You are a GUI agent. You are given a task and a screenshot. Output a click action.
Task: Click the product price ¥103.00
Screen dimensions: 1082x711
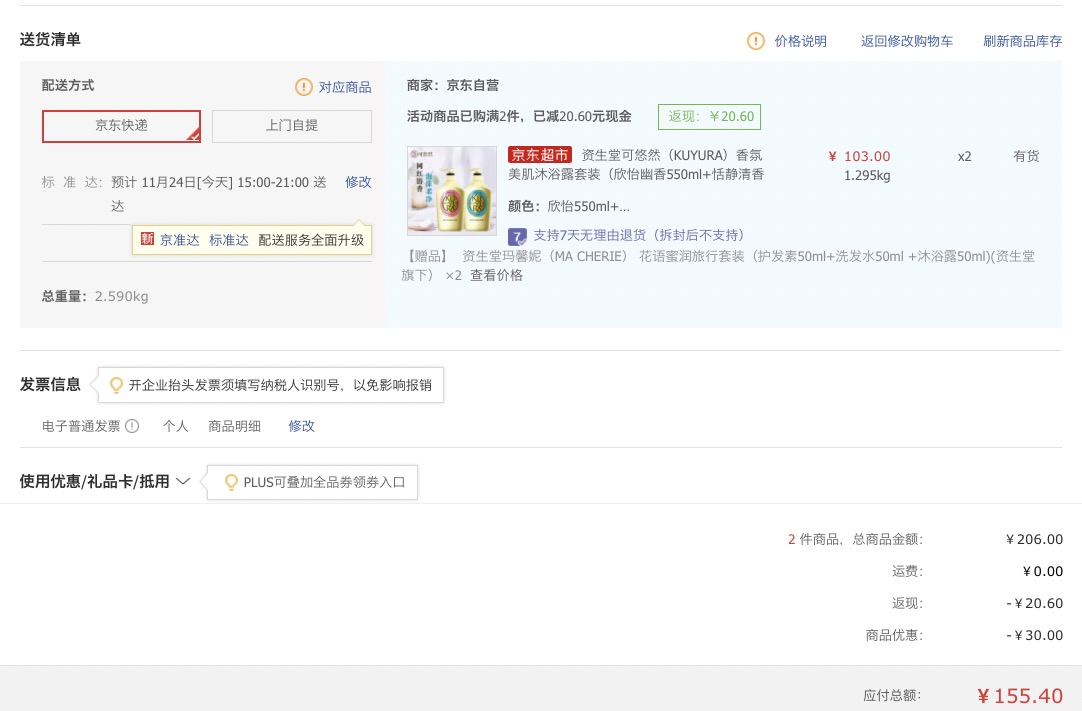click(860, 157)
